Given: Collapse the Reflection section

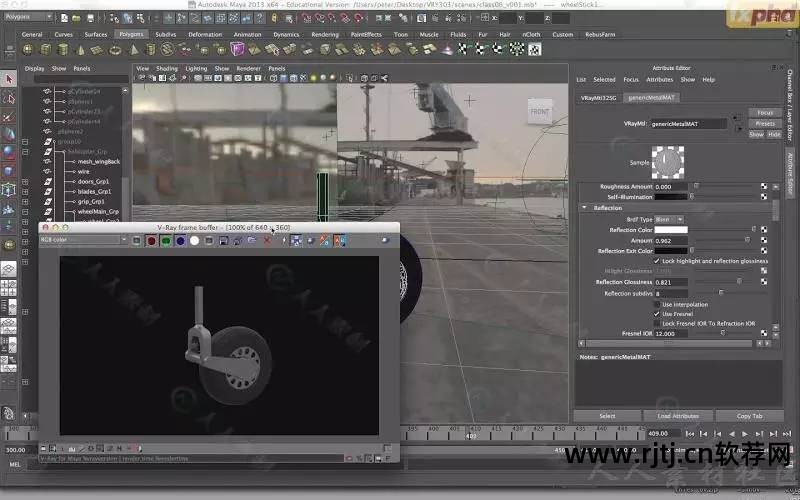Looking at the screenshot, I should (584, 208).
